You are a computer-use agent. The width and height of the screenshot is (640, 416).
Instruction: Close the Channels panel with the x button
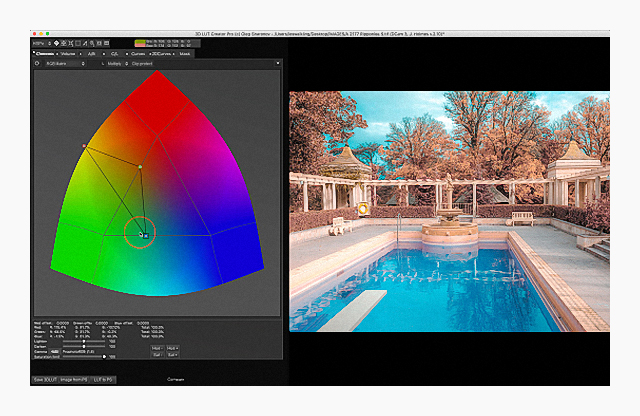pos(278,63)
